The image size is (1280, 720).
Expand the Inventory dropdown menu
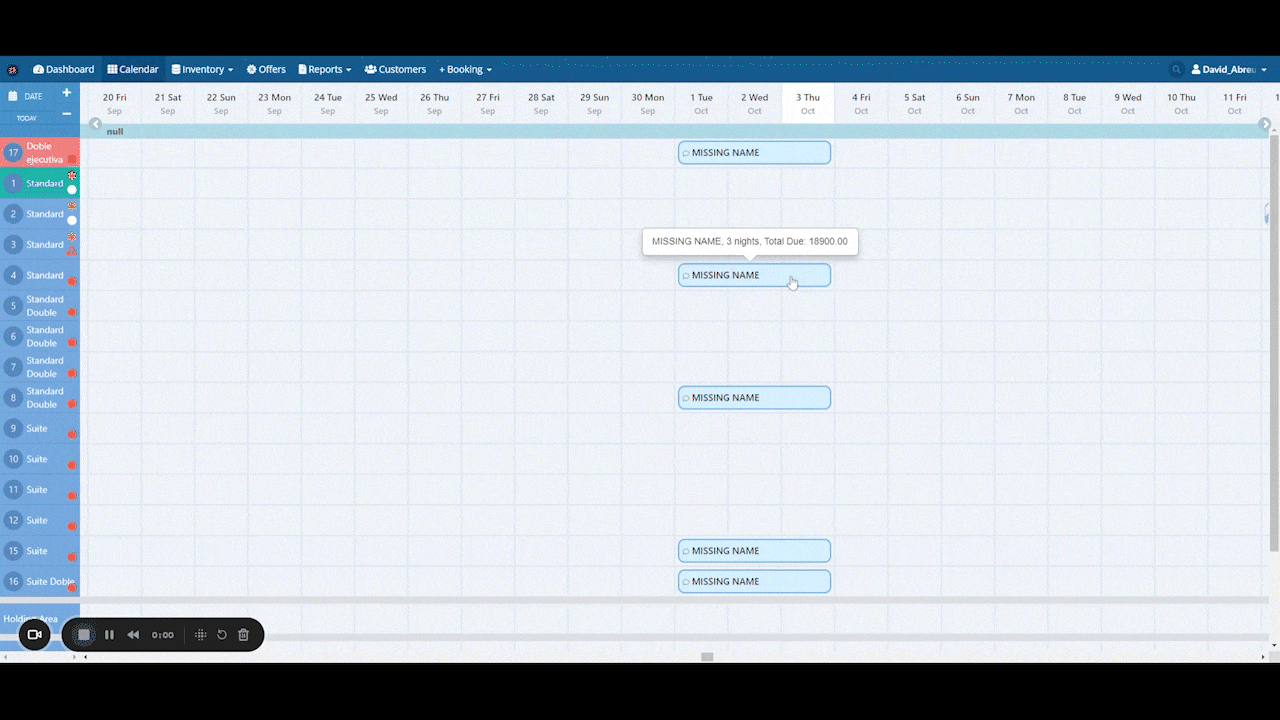(x=202, y=69)
